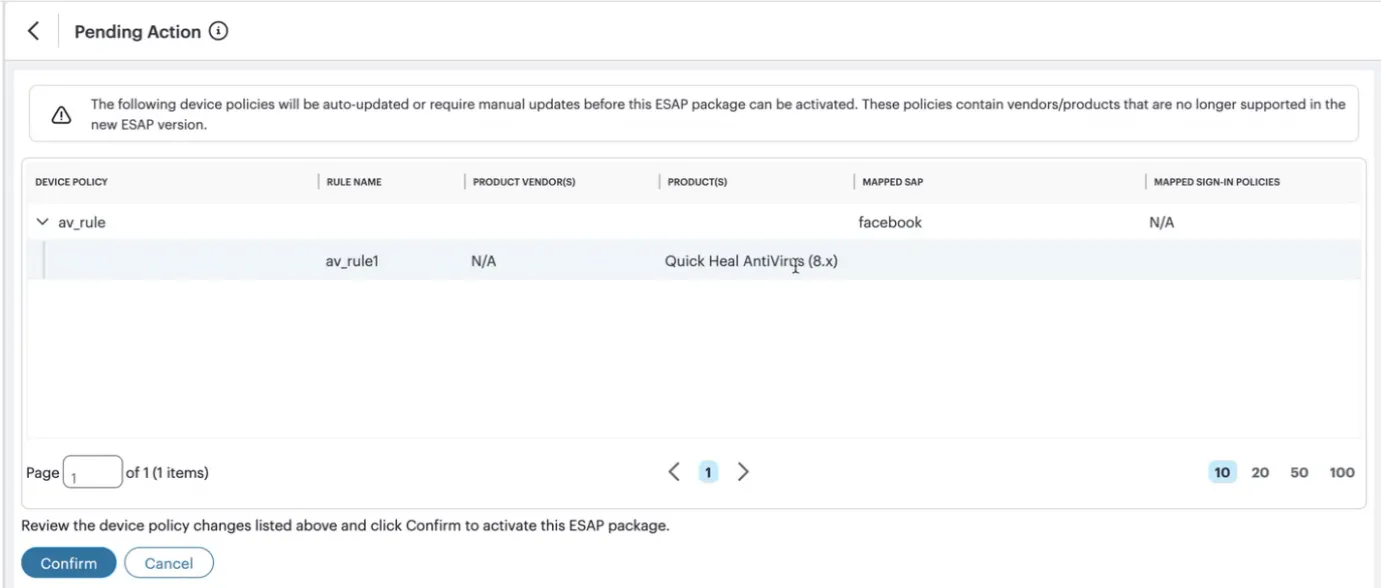Click the Mapped Sign-In Policies column header
This screenshot has height=588, width=1381.
click(1217, 182)
